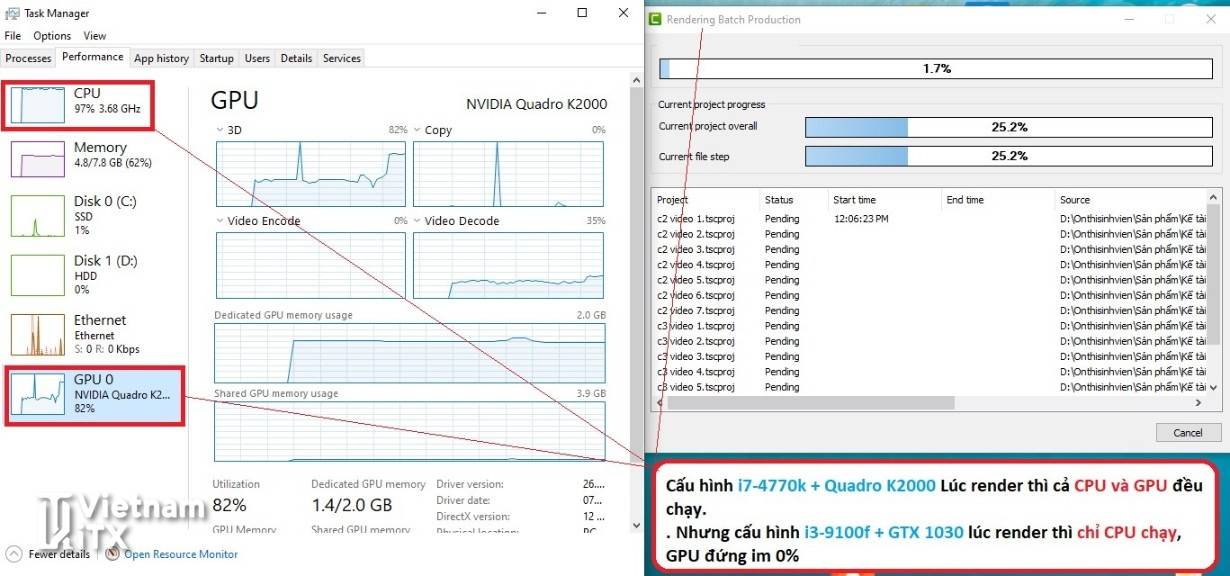Viewport: 1230px width, 576px height.
Task: Open the File menu
Action: click(12, 36)
